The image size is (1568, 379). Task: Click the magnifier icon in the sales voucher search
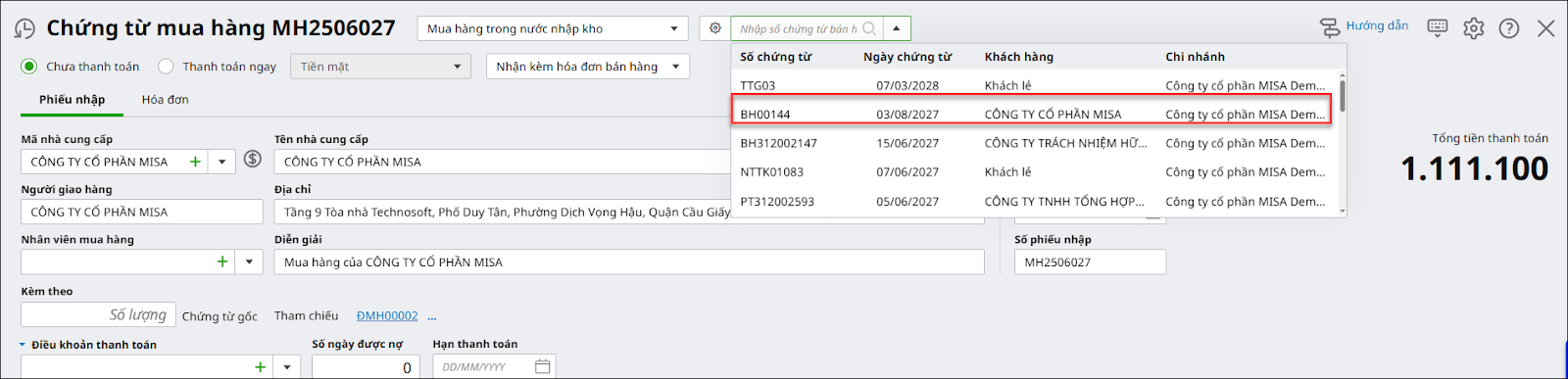(x=869, y=28)
